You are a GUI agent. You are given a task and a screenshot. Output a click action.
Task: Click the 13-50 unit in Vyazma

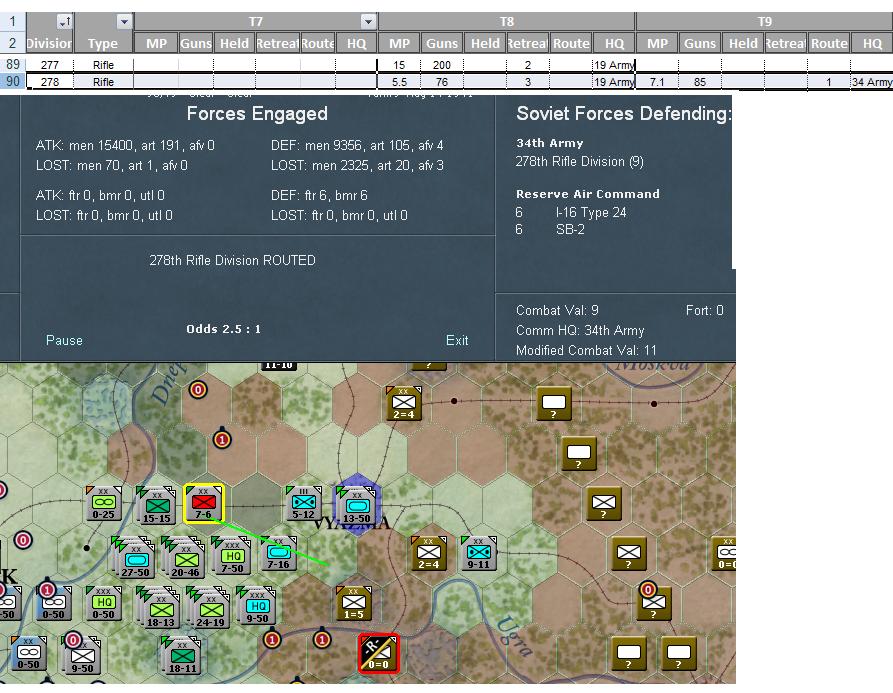coord(357,505)
